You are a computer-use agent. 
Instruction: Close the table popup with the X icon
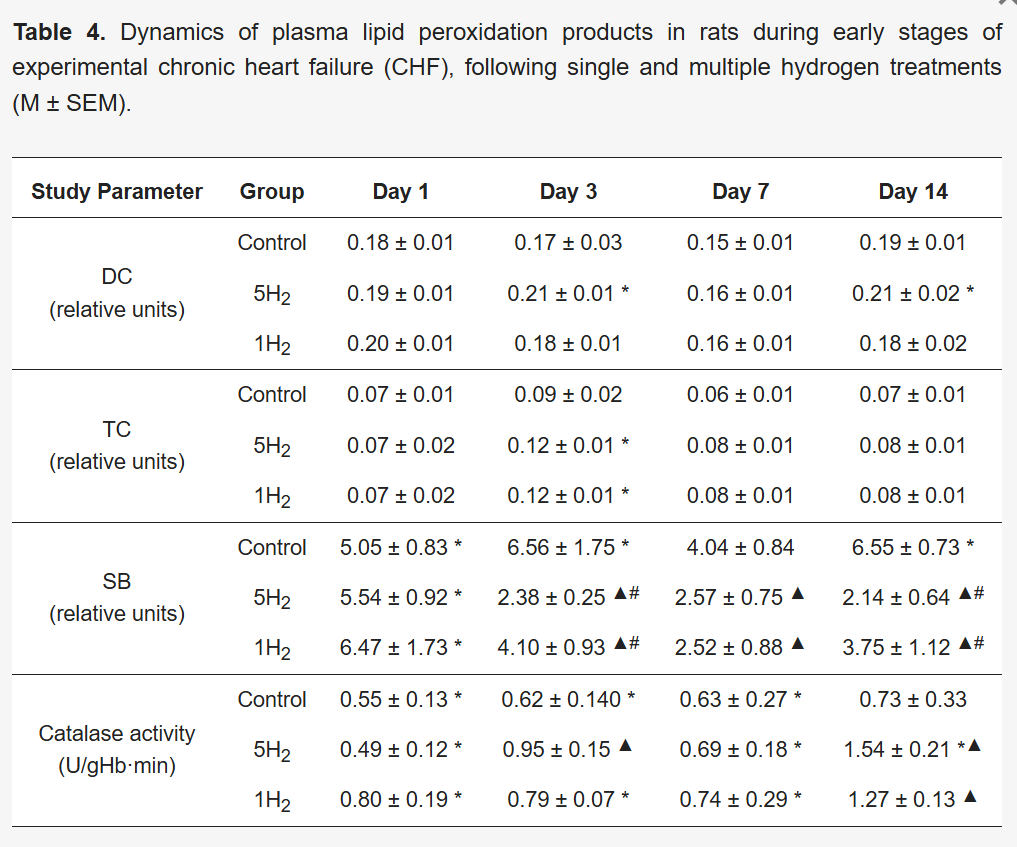click(x=1006, y=4)
